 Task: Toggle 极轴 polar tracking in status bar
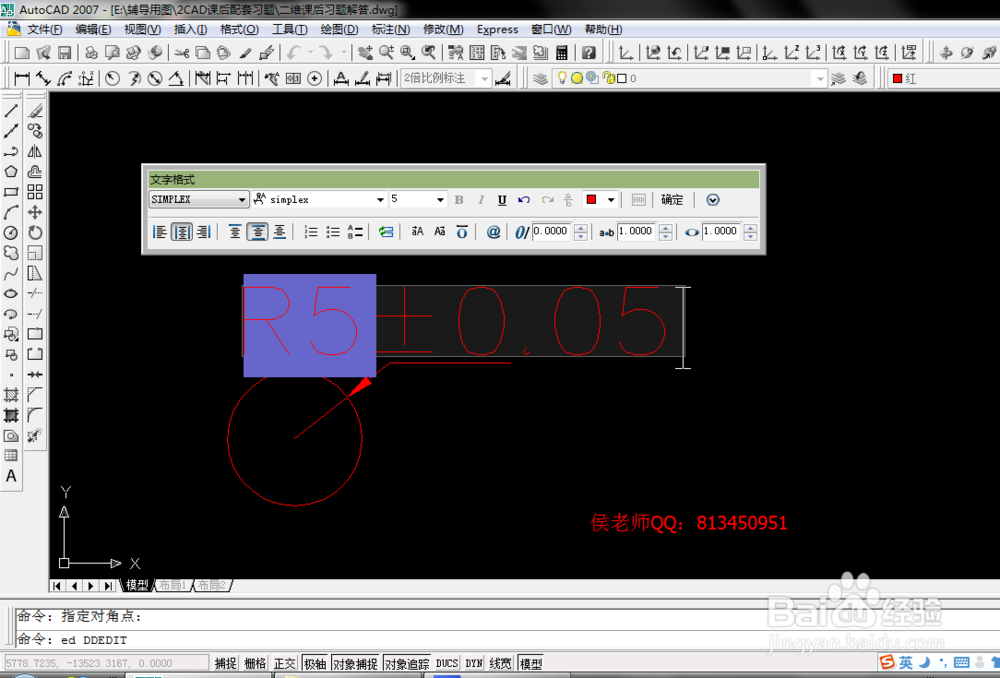point(315,663)
